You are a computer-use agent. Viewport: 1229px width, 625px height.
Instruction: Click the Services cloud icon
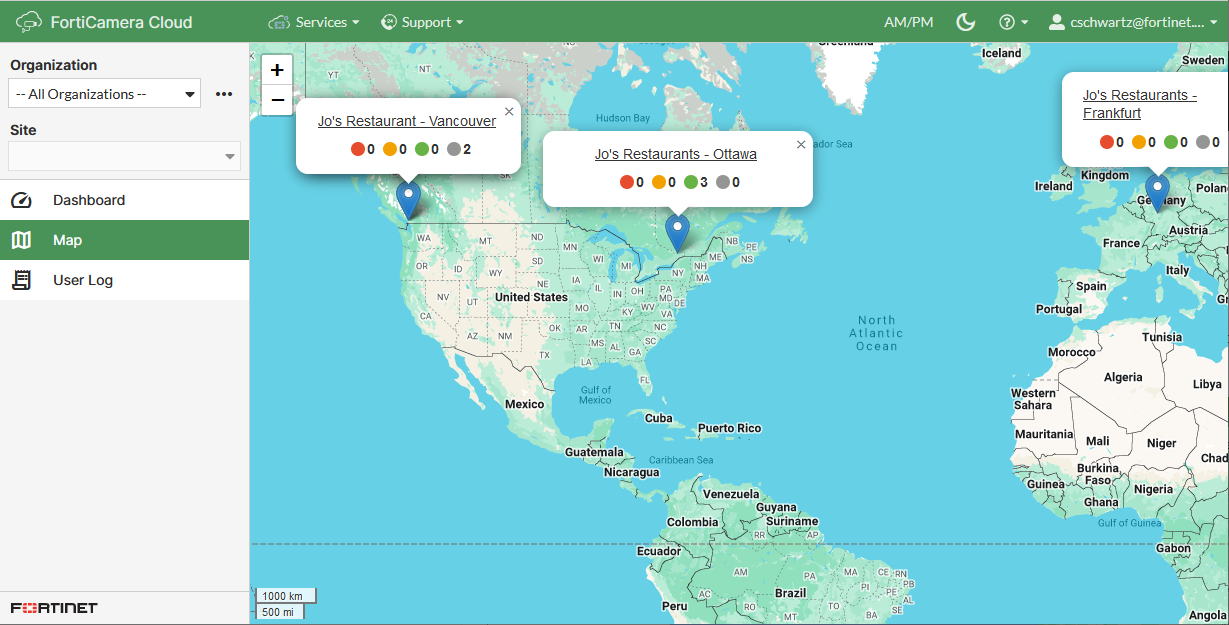point(279,22)
